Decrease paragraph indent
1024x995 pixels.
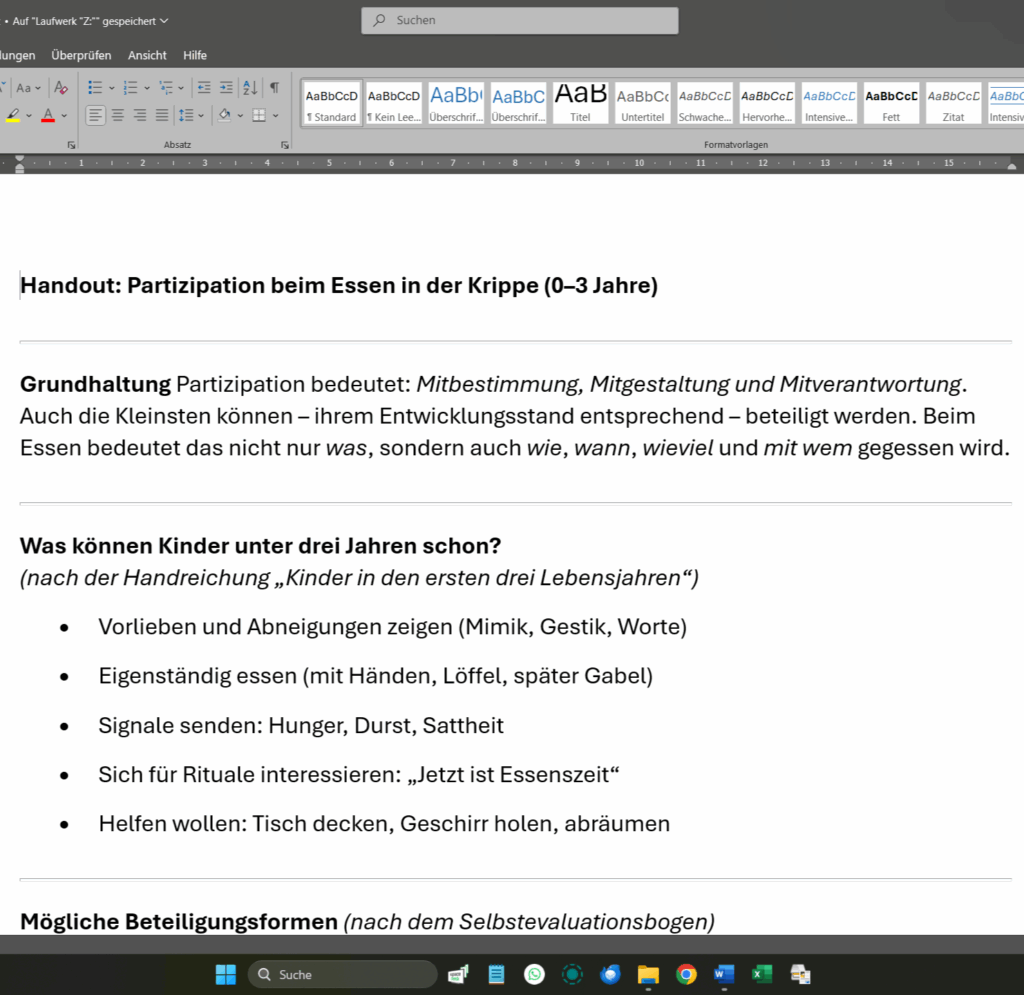[x=204, y=87]
